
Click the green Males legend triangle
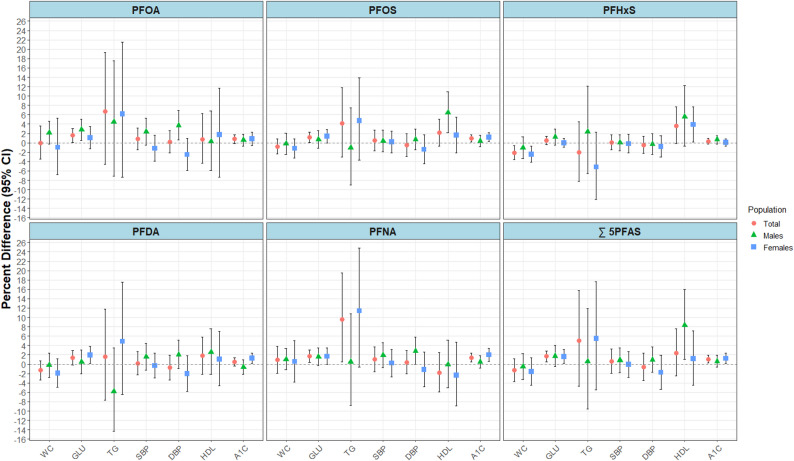[x=753, y=235]
